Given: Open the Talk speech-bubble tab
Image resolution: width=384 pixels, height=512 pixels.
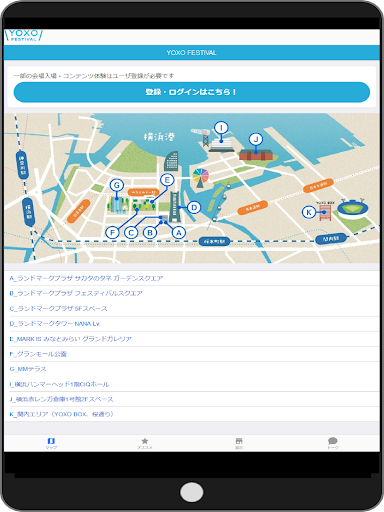Looking at the screenshot, I should coord(333,443).
